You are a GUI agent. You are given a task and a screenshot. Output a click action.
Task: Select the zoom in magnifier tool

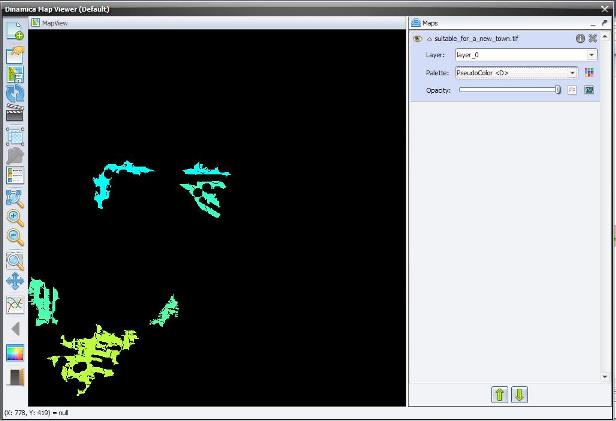[15, 217]
